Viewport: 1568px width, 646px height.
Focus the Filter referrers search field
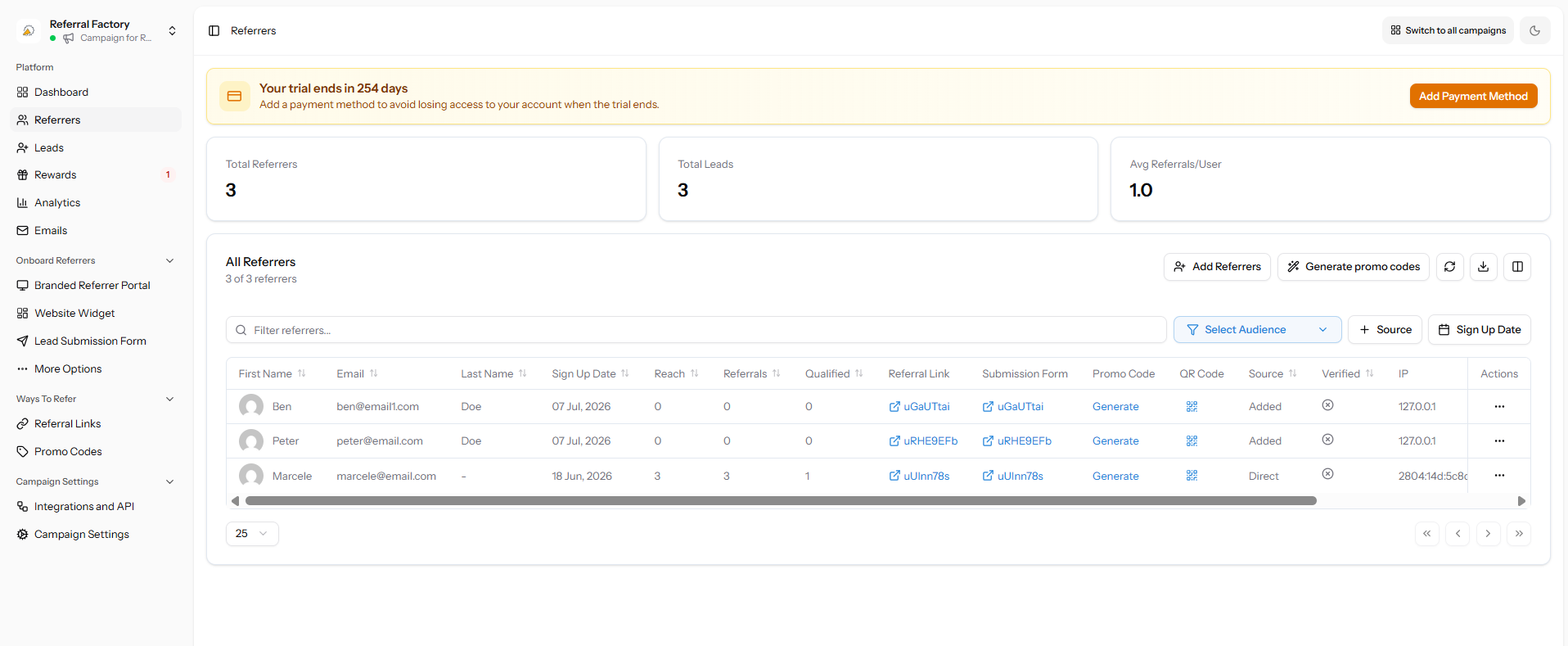click(696, 330)
